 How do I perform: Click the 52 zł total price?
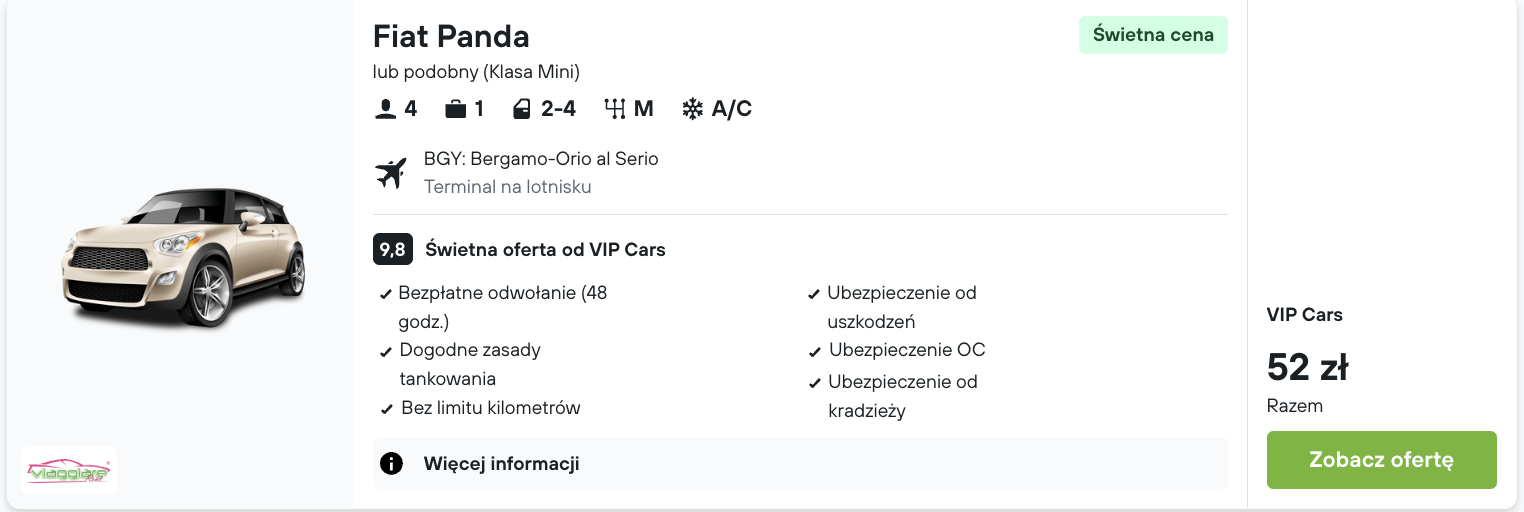(x=1307, y=368)
